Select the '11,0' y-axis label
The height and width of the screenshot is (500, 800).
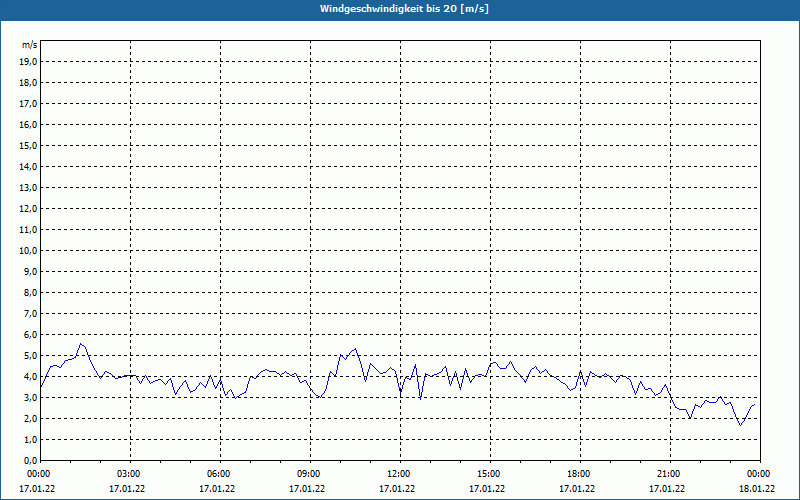point(28,230)
